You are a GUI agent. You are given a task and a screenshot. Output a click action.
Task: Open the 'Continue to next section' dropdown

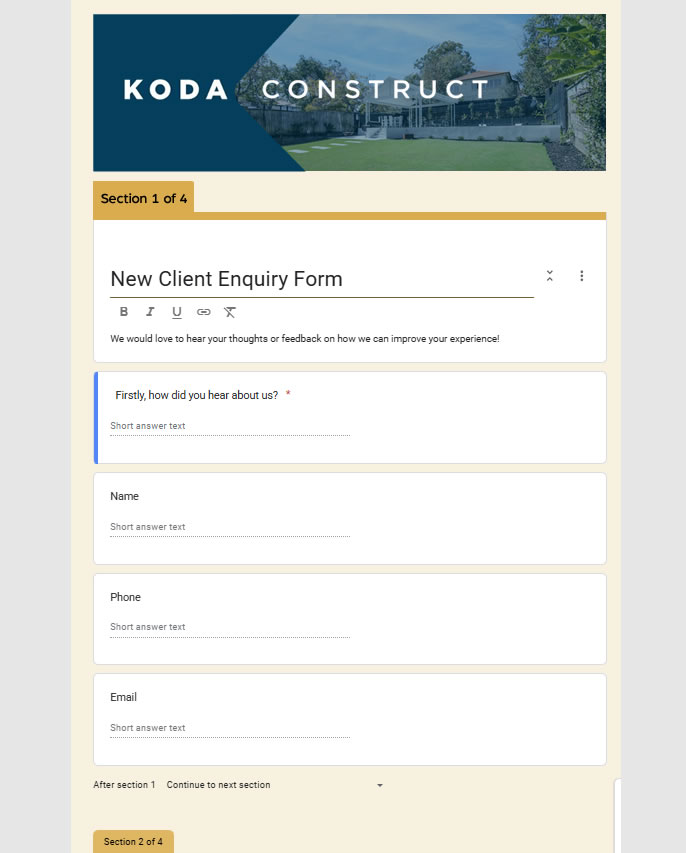click(x=218, y=785)
